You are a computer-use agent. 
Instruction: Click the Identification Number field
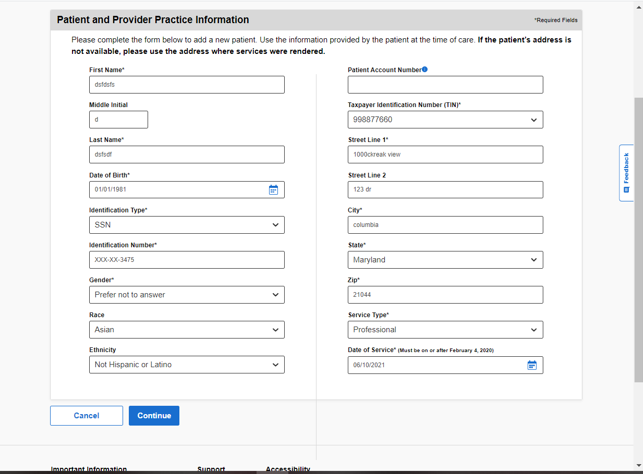(186, 260)
